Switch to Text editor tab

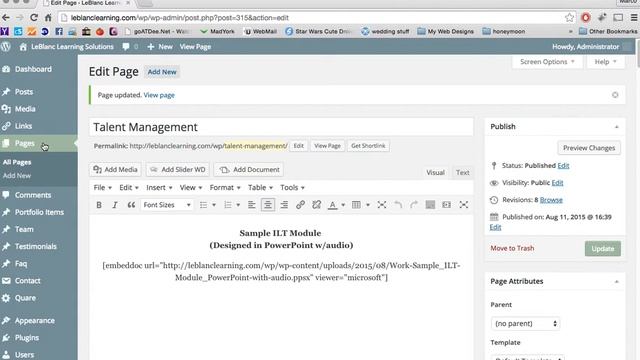(462, 173)
